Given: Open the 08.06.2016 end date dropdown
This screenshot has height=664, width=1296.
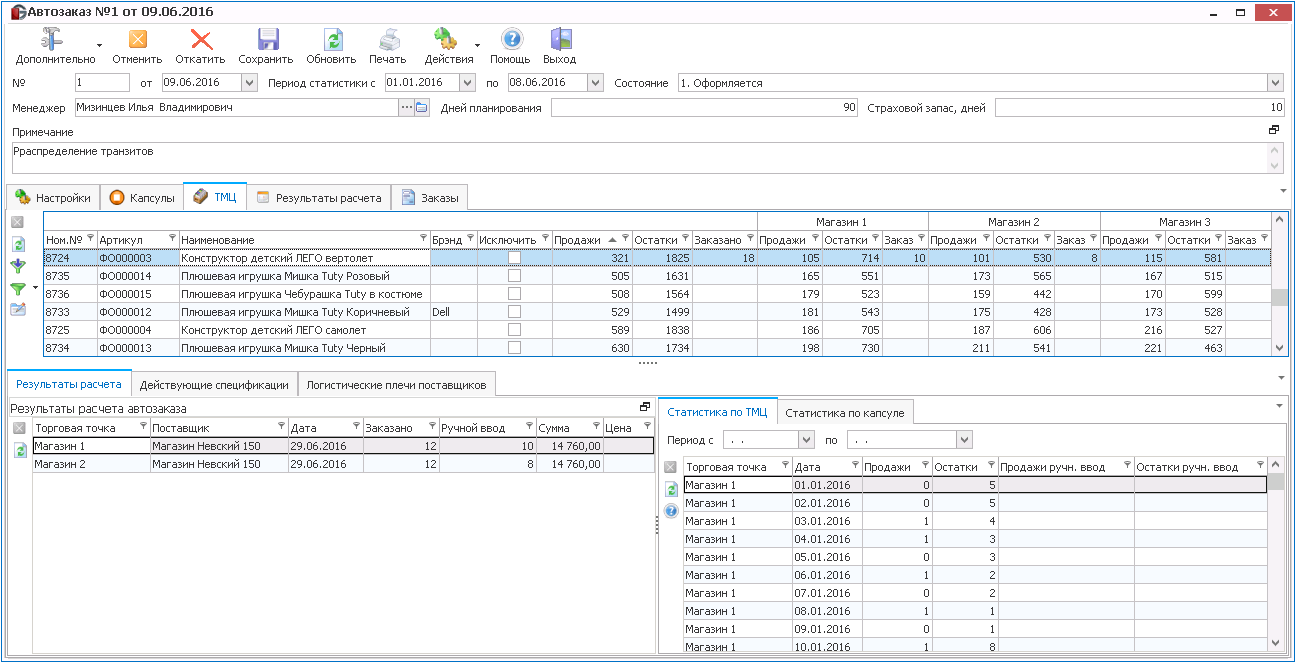Looking at the screenshot, I should [595, 82].
